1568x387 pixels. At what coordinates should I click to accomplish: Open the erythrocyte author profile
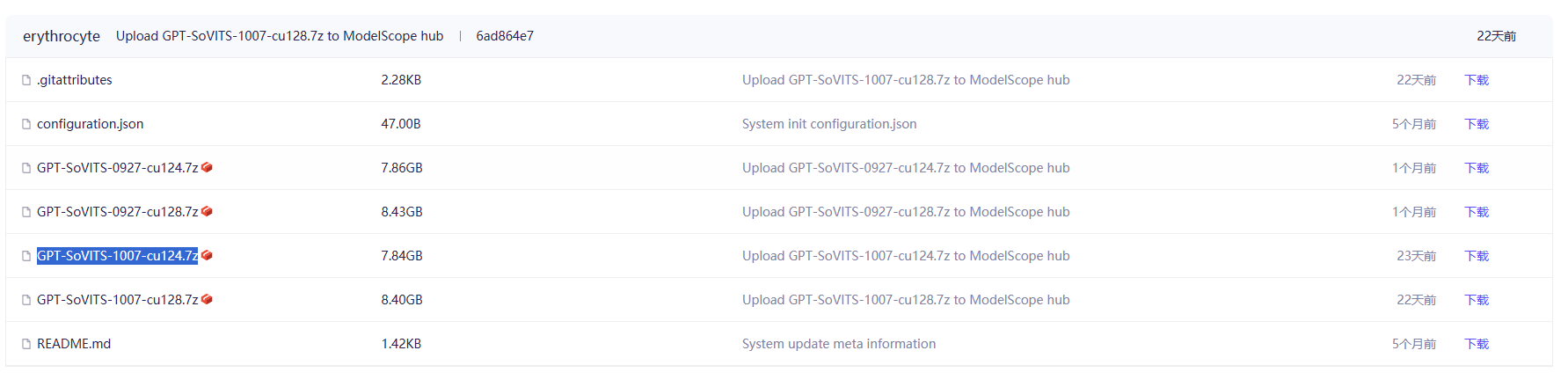point(62,36)
